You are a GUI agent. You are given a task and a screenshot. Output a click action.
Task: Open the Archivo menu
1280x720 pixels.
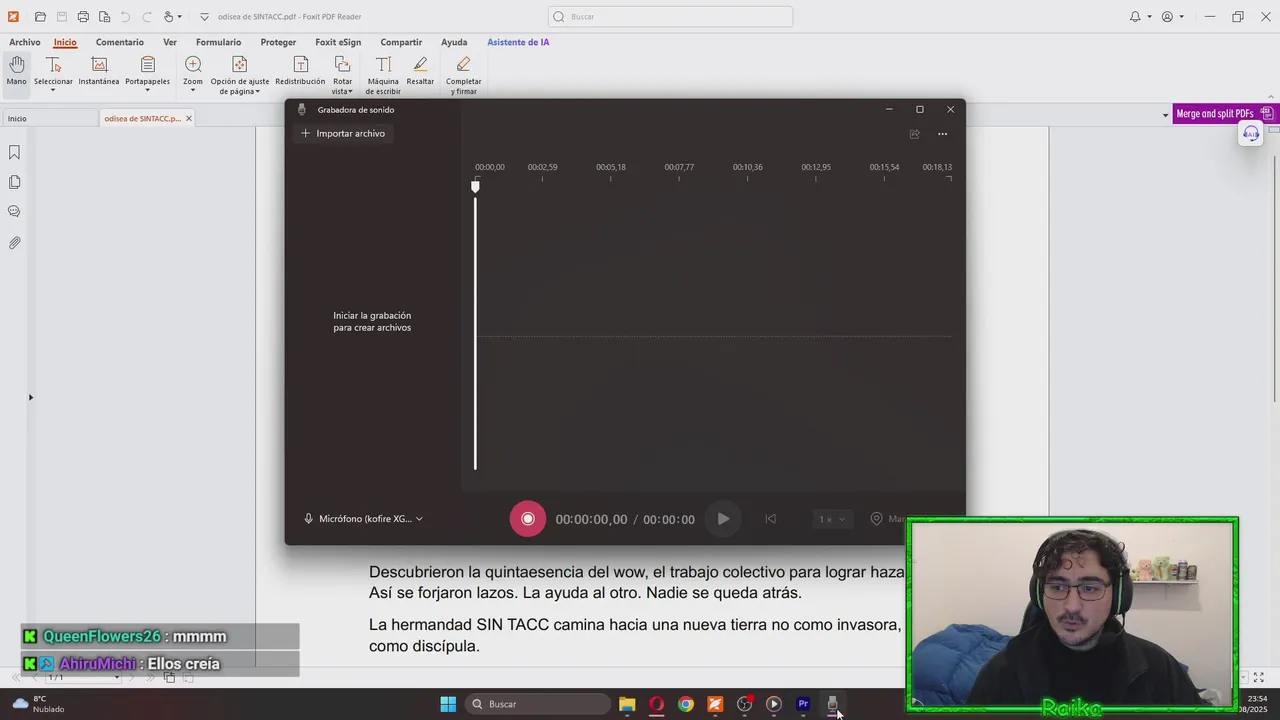click(25, 42)
